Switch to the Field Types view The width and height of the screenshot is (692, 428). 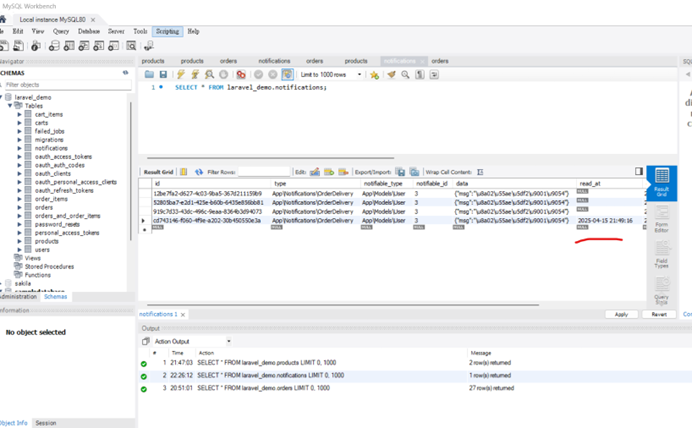(662, 255)
